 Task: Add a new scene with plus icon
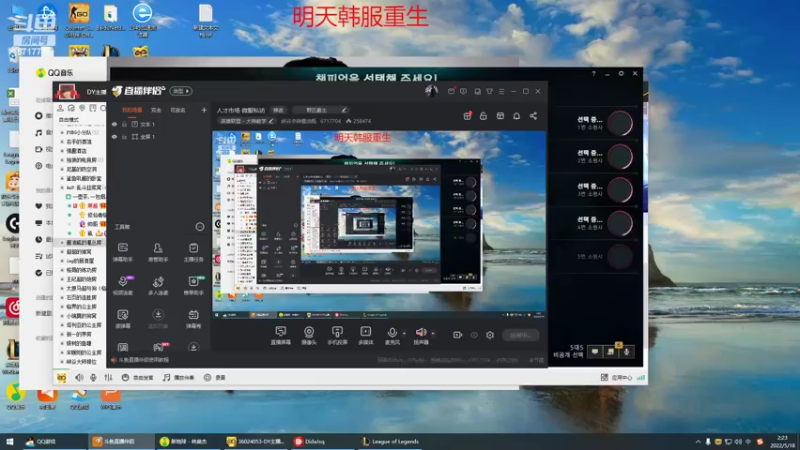[x=204, y=110]
